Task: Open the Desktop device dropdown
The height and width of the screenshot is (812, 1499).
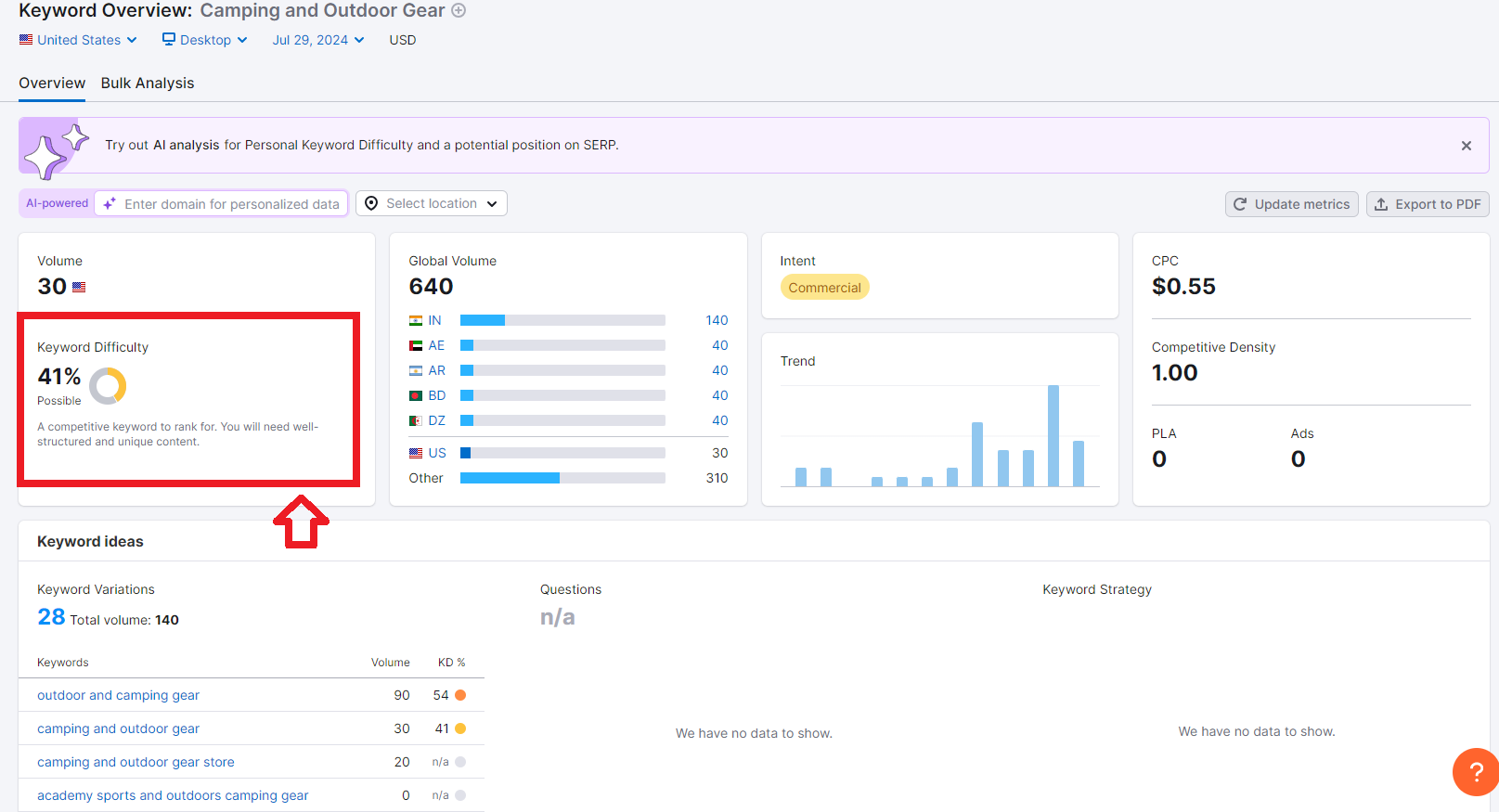Action: [x=204, y=40]
